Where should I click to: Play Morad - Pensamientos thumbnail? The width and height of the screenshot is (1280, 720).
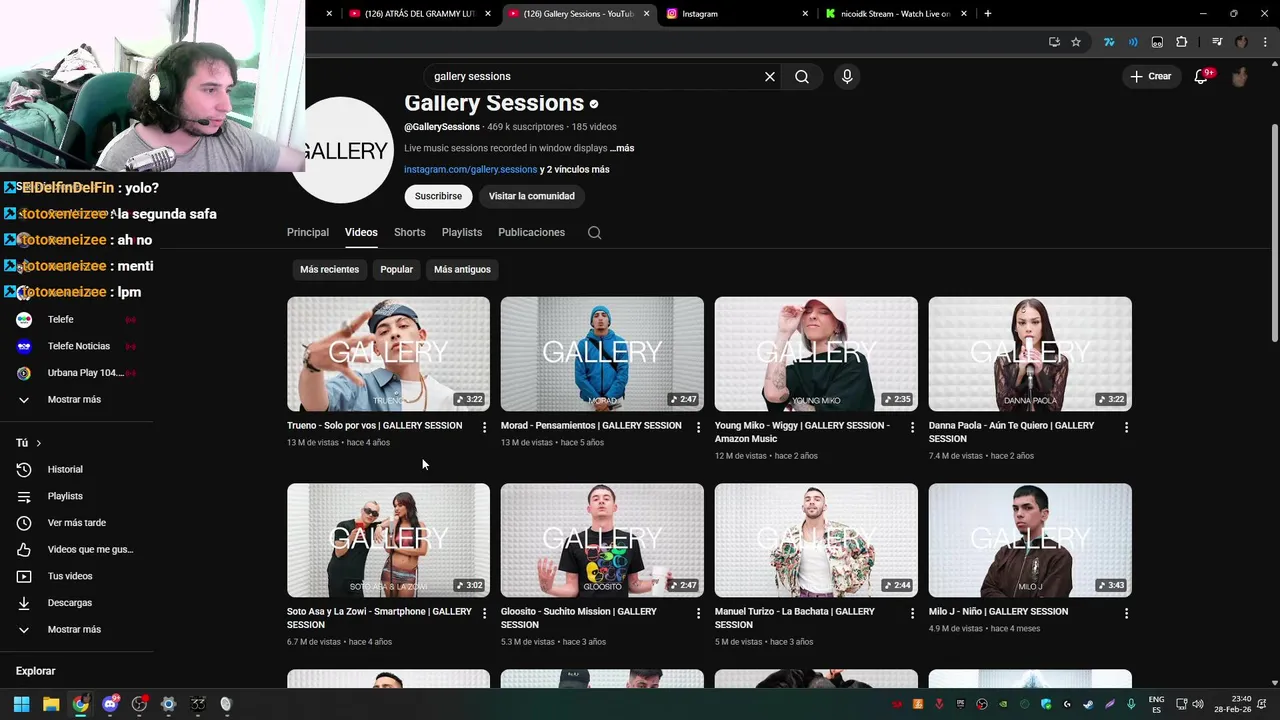tap(602, 354)
